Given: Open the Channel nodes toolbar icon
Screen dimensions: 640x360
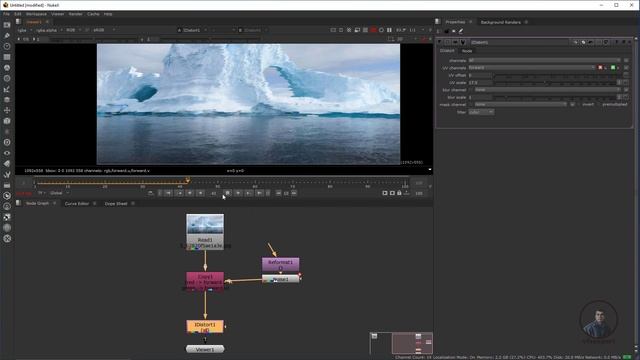Looking at the screenshot, I should pos(7,57).
